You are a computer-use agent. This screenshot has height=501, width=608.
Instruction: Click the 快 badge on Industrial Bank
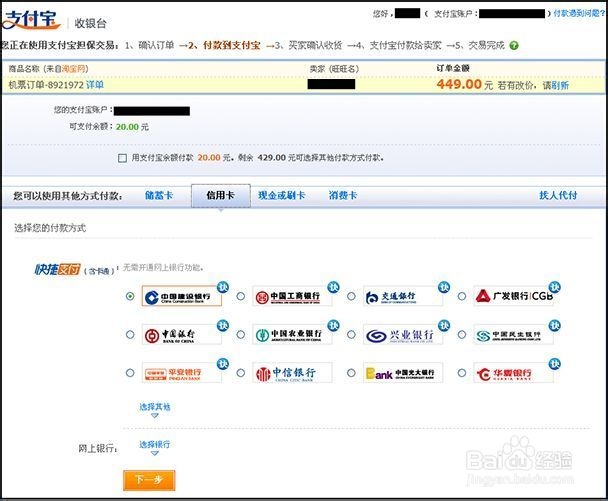point(444,325)
